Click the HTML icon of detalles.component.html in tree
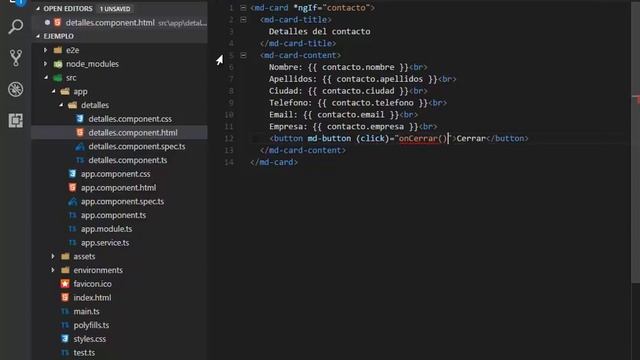 point(80,133)
